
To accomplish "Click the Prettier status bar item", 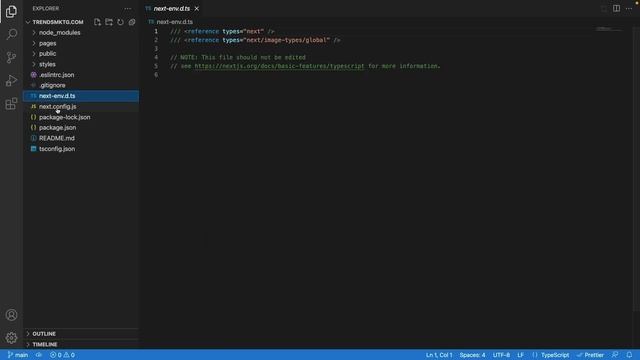I will (x=590, y=355).
